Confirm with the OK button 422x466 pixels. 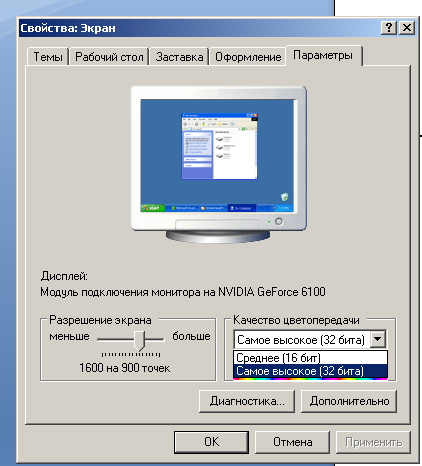tap(211, 442)
